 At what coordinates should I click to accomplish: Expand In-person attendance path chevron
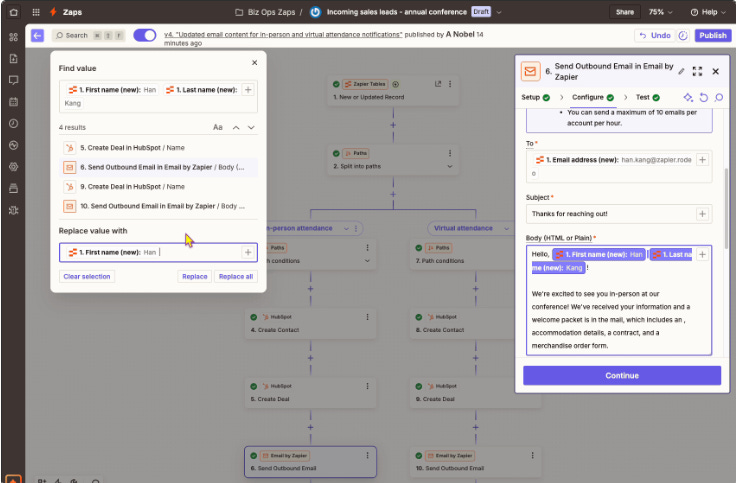[x=346, y=229]
